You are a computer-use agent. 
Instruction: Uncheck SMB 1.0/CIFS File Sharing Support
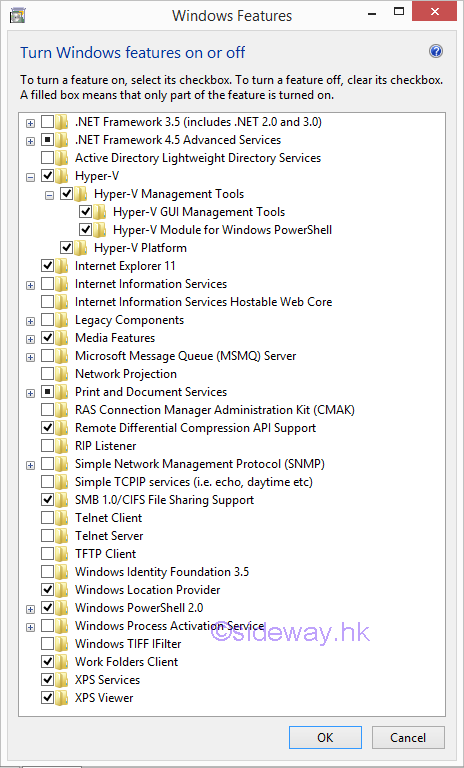[x=48, y=500]
